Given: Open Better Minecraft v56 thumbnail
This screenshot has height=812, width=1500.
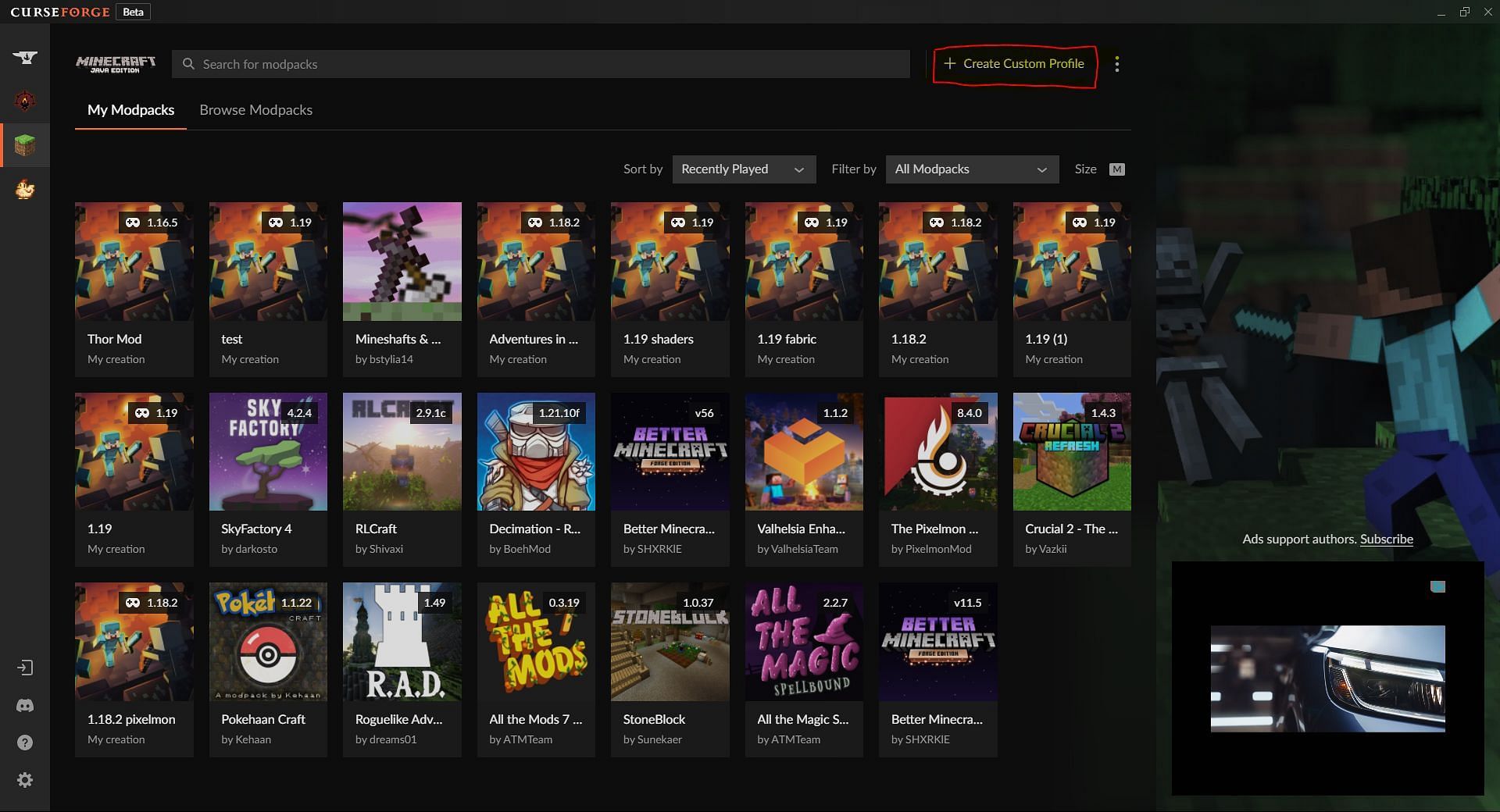Looking at the screenshot, I should (x=670, y=451).
